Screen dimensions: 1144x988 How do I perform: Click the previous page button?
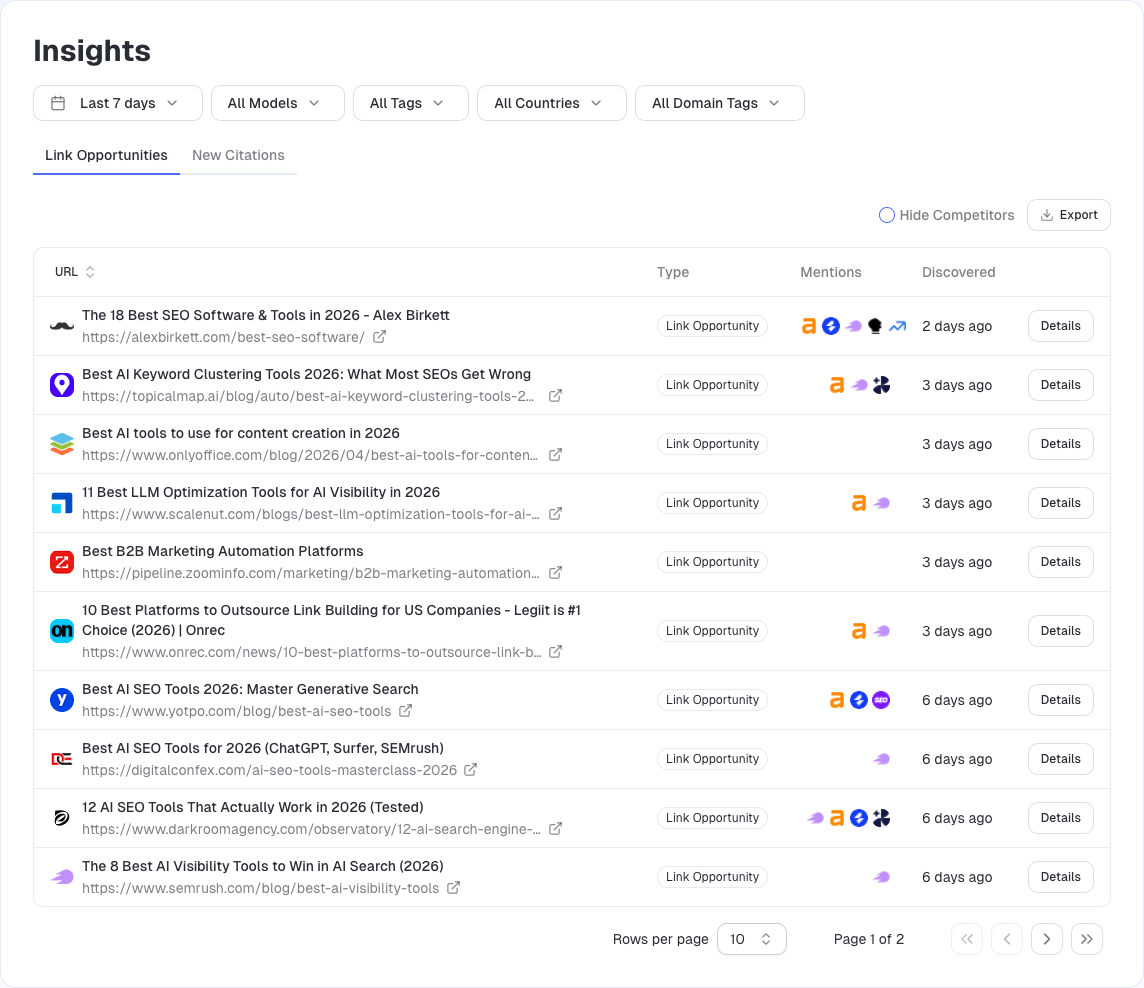[x=1007, y=939]
